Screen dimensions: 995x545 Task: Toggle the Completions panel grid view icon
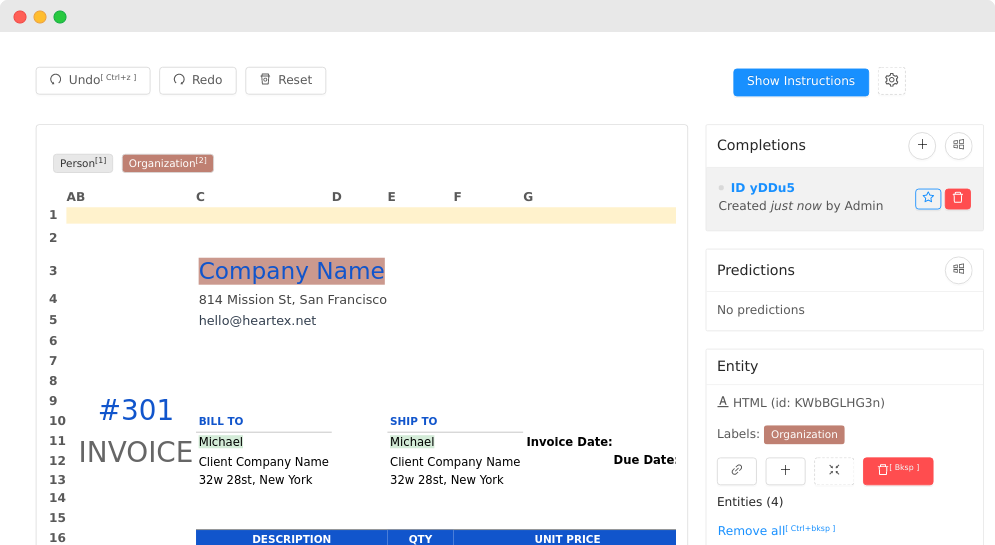(x=958, y=145)
